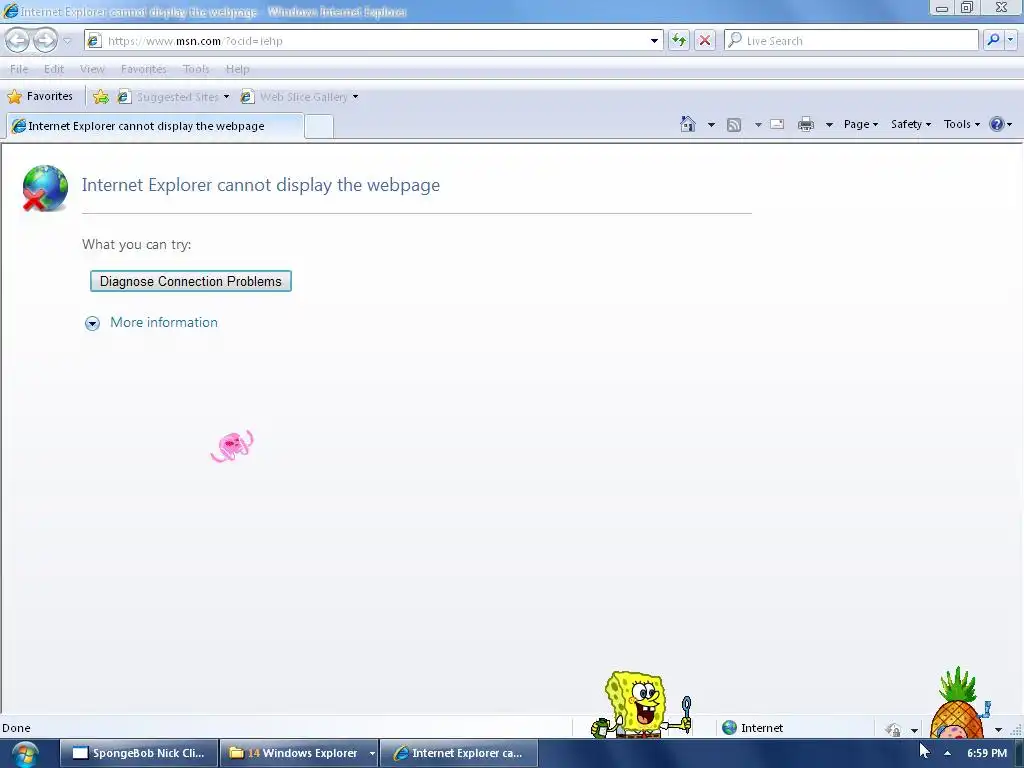Click the IE logo in title bar

pos(10,11)
